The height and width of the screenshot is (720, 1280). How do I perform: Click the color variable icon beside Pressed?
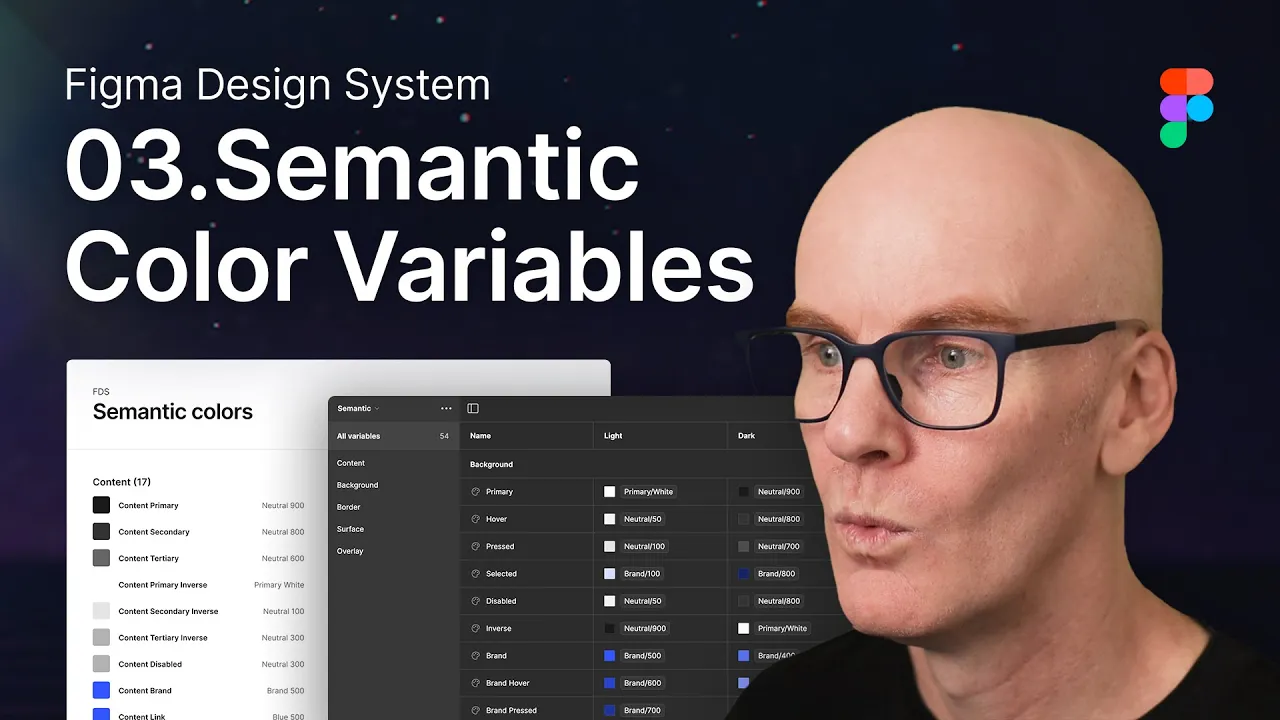tap(476, 546)
